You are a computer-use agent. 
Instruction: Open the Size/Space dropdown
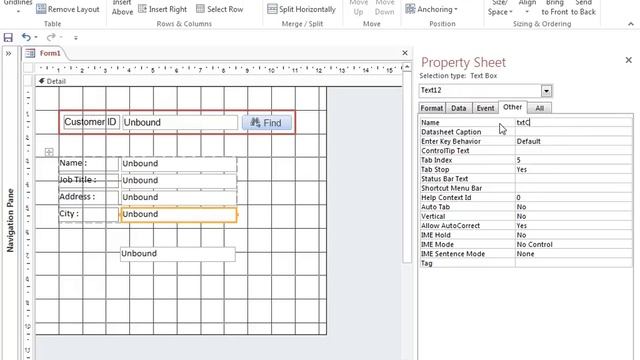tap(500, 8)
